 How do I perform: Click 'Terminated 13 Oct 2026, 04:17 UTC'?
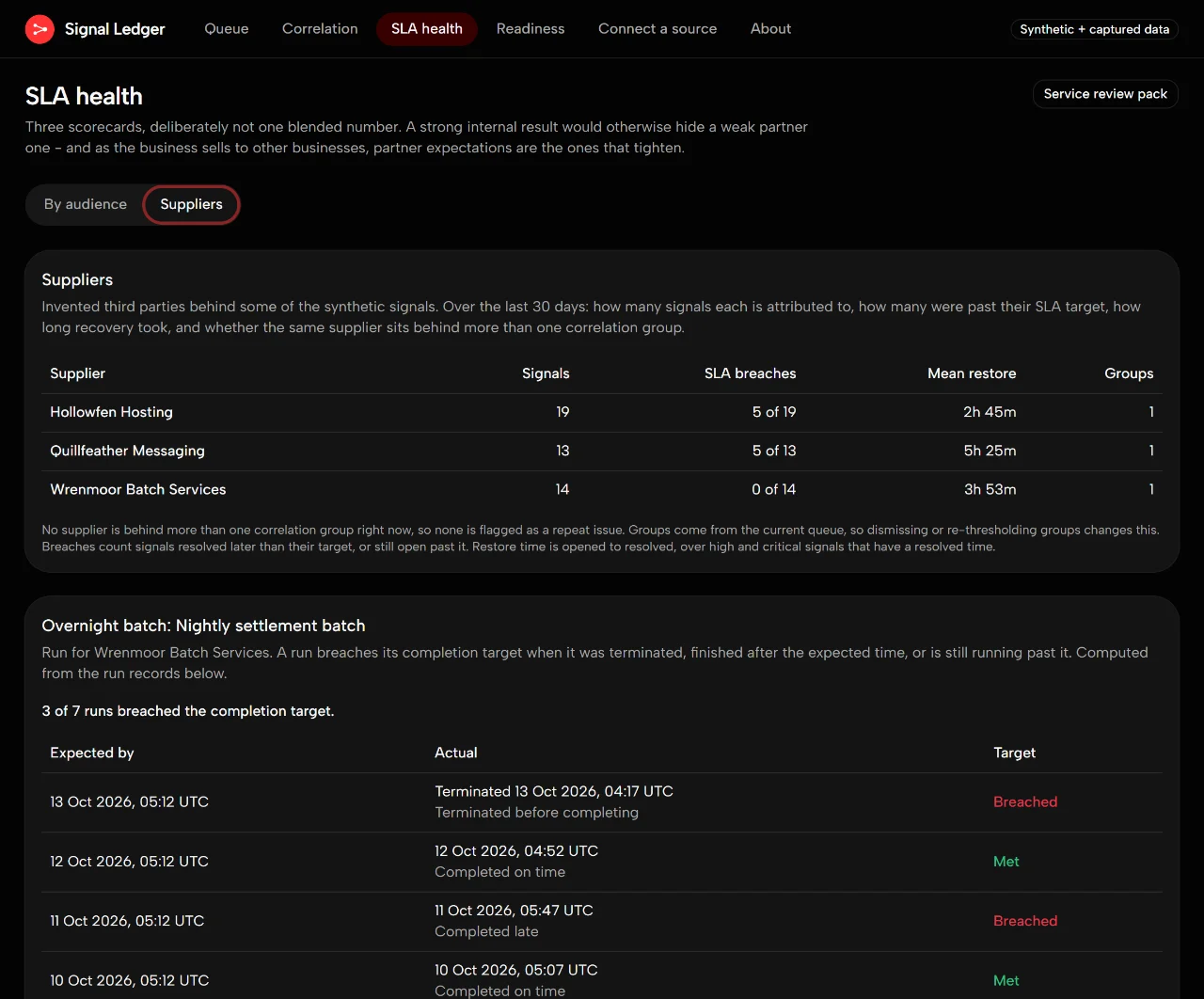click(x=554, y=791)
